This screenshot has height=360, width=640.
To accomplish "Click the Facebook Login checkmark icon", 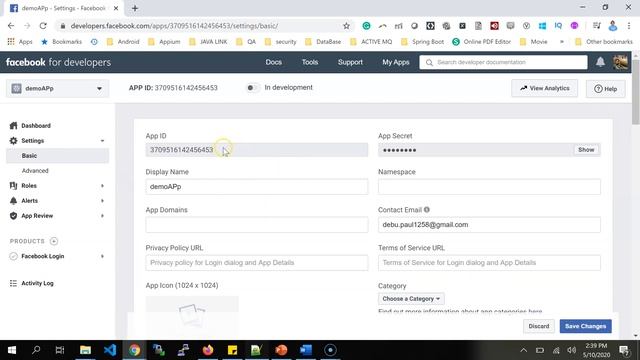I will [13, 256].
